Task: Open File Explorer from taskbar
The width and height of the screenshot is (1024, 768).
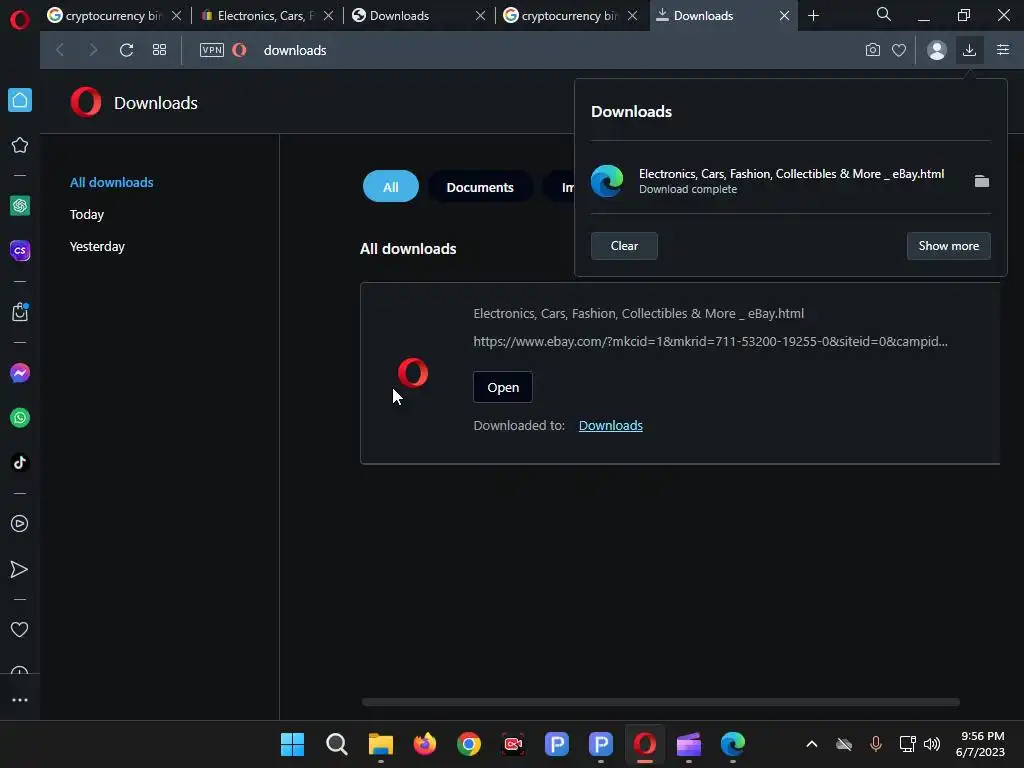Action: tap(381, 744)
